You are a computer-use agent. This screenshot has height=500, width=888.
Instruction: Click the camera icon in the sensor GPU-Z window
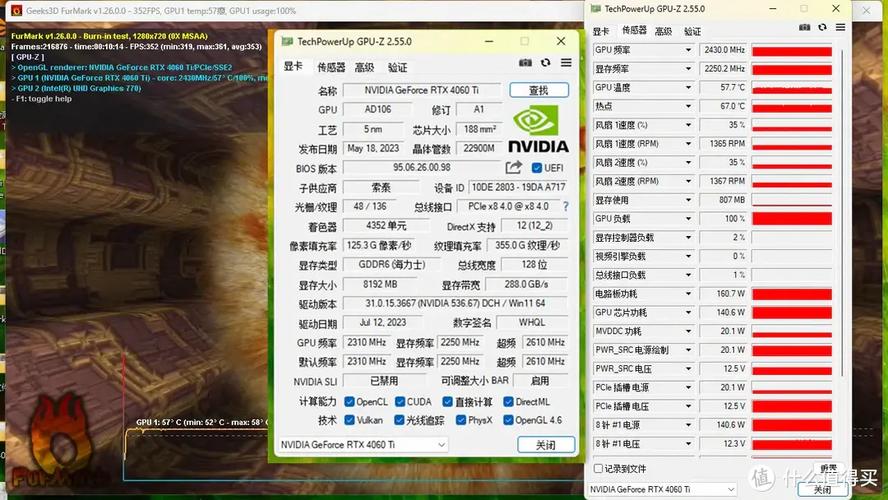pos(804,27)
